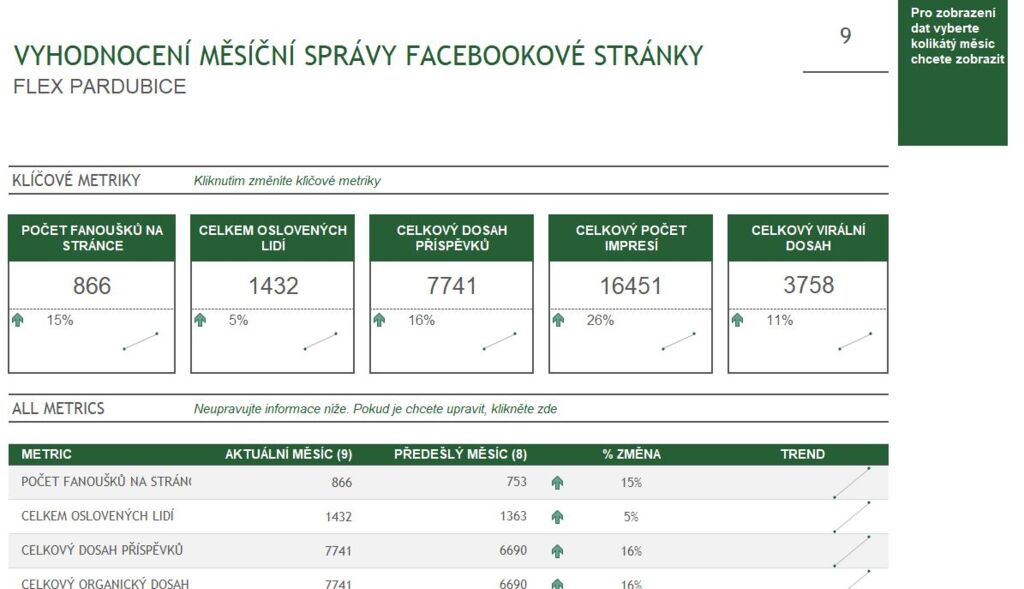
Task: Select the month number input showing 9
Action: pos(845,38)
